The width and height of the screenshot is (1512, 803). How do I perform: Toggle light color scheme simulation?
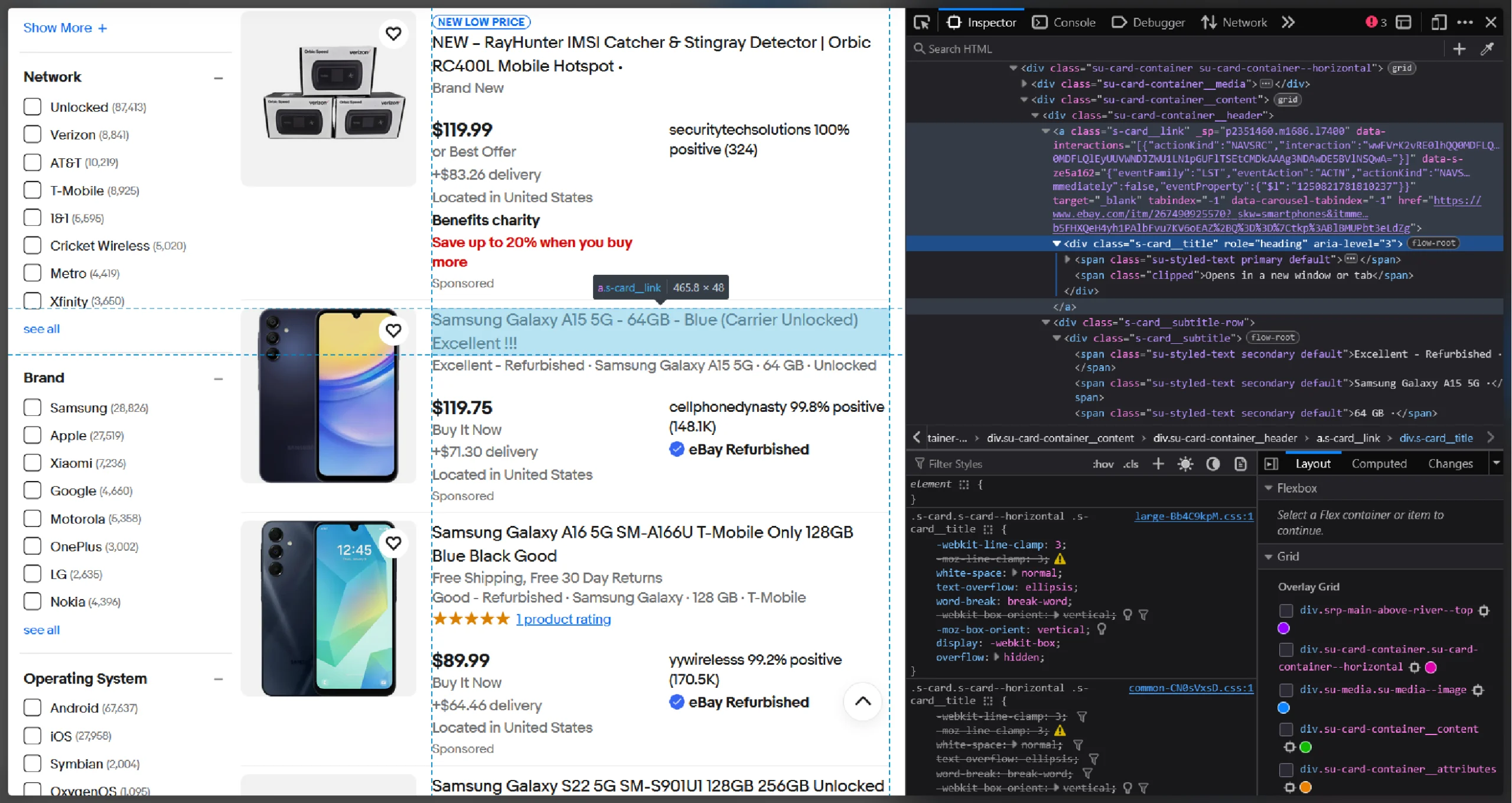[1185, 464]
